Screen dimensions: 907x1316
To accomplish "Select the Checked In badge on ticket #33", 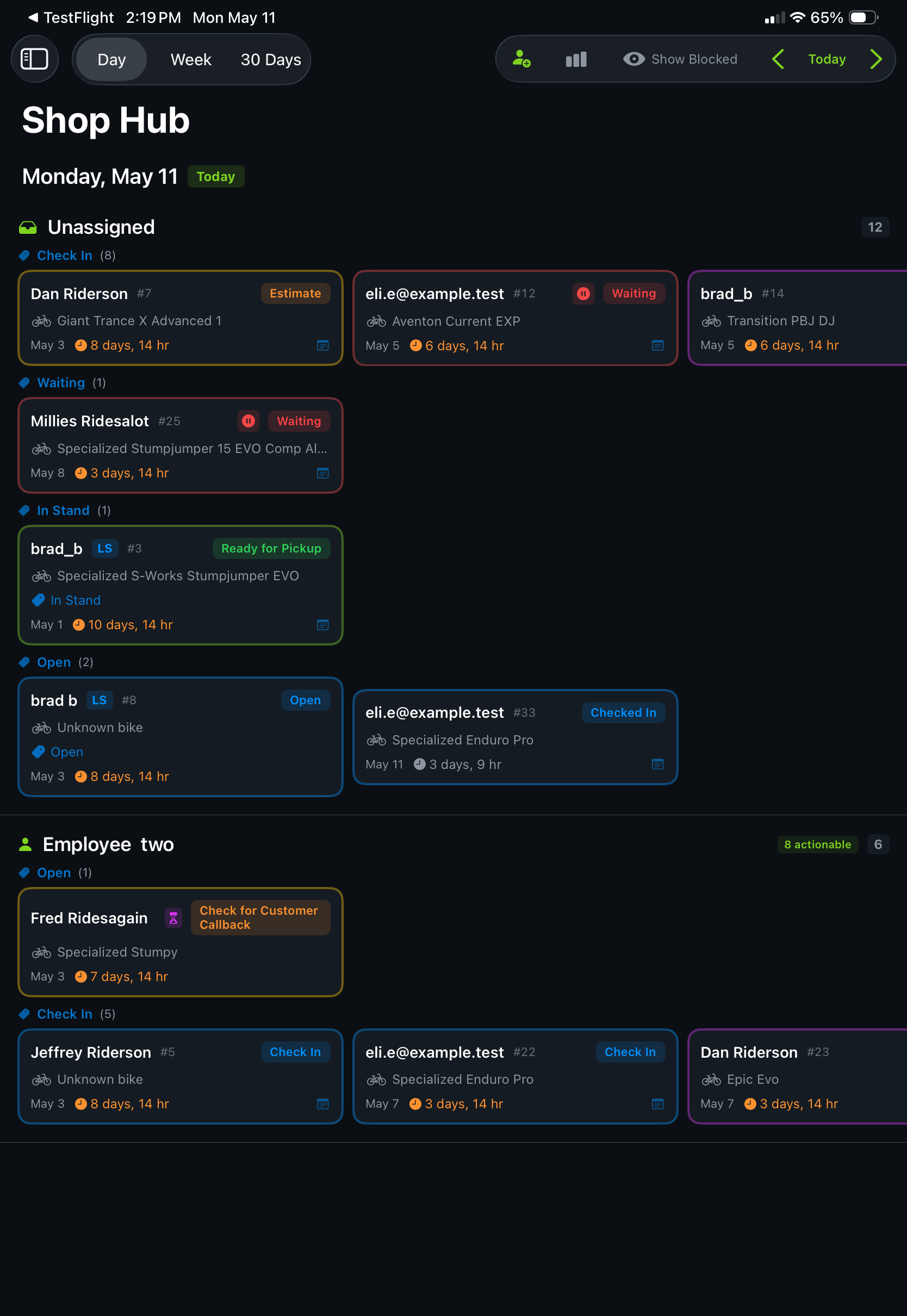I will (x=623, y=712).
